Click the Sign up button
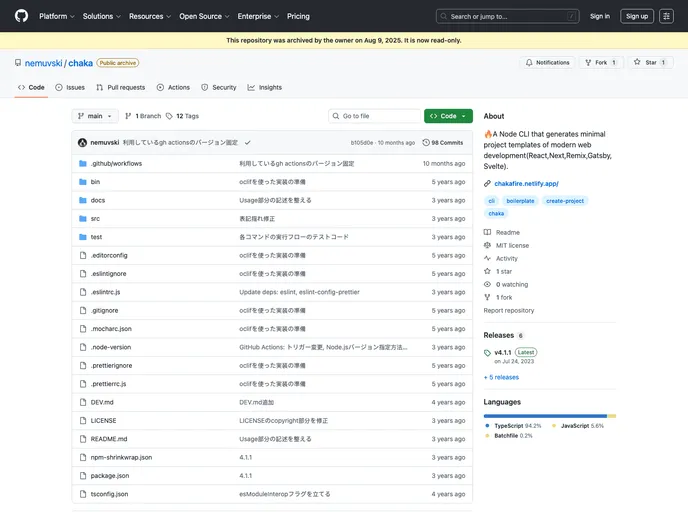This screenshot has width=688, height=512. [x=637, y=16]
